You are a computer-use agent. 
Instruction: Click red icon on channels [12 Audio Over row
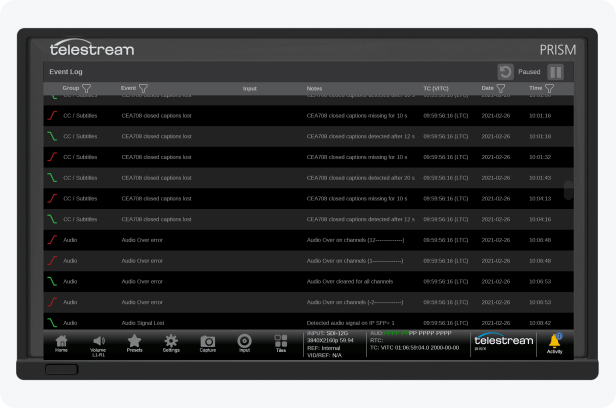point(52,240)
